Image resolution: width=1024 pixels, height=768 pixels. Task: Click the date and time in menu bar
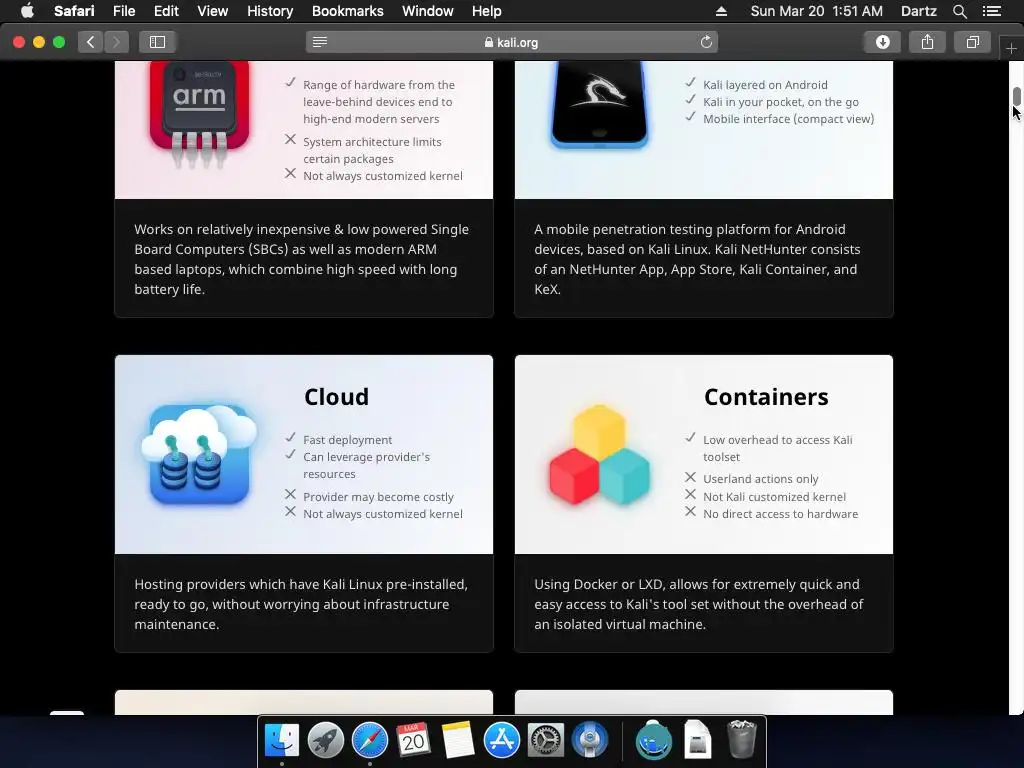coord(816,11)
